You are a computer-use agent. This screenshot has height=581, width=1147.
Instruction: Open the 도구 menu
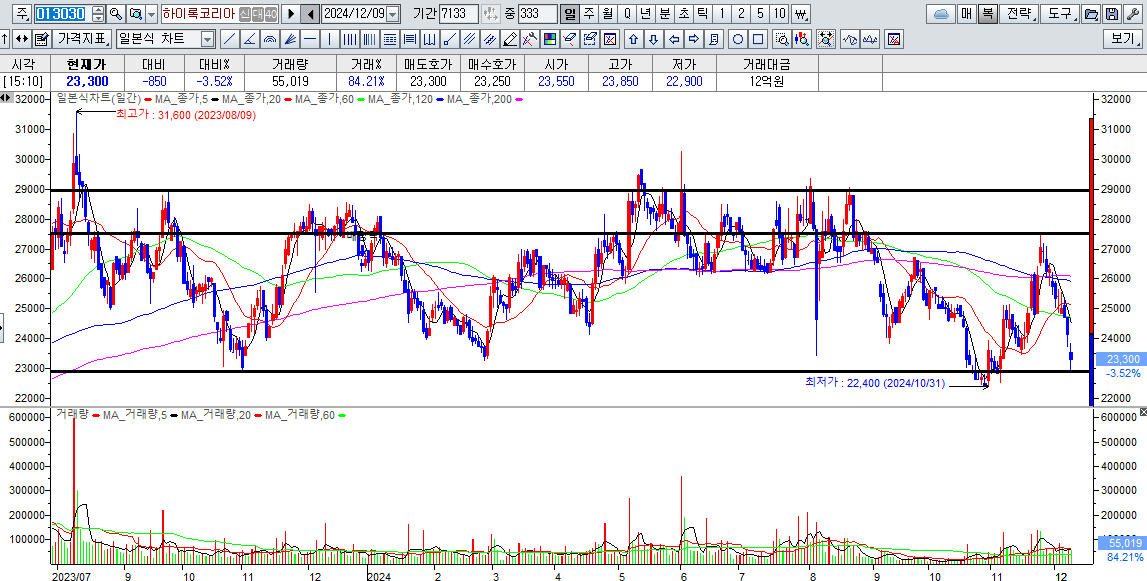1058,14
